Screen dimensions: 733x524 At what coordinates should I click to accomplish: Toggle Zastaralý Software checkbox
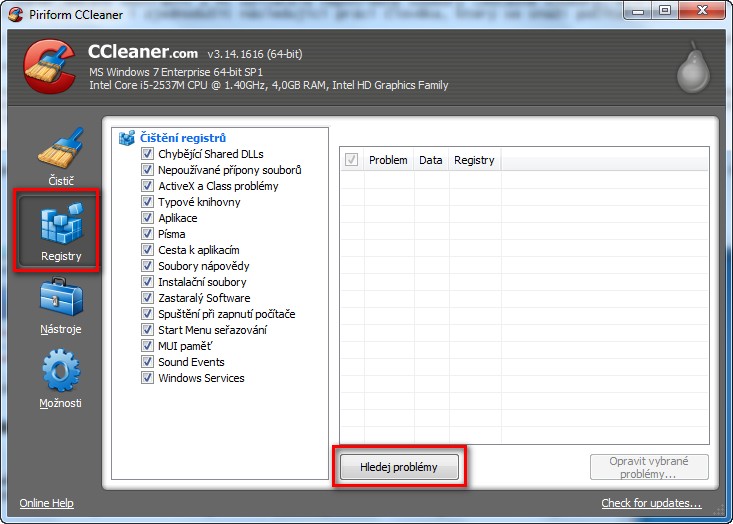pyautogui.click(x=147, y=298)
